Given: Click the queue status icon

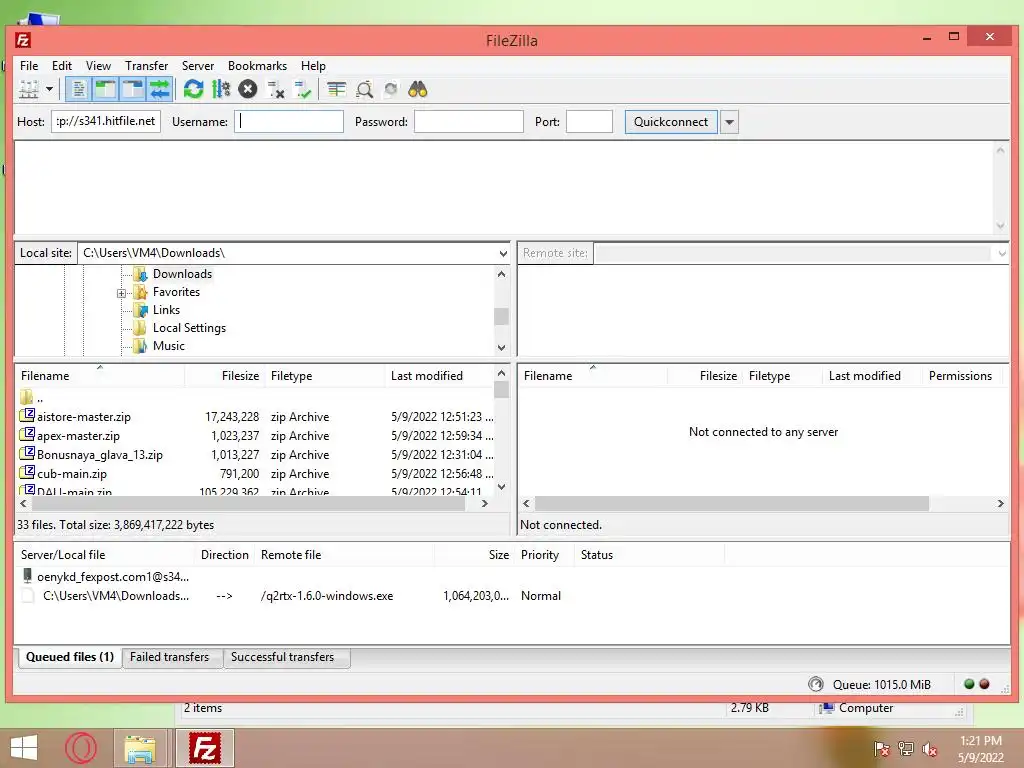Looking at the screenshot, I should pyautogui.click(x=816, y=684).
